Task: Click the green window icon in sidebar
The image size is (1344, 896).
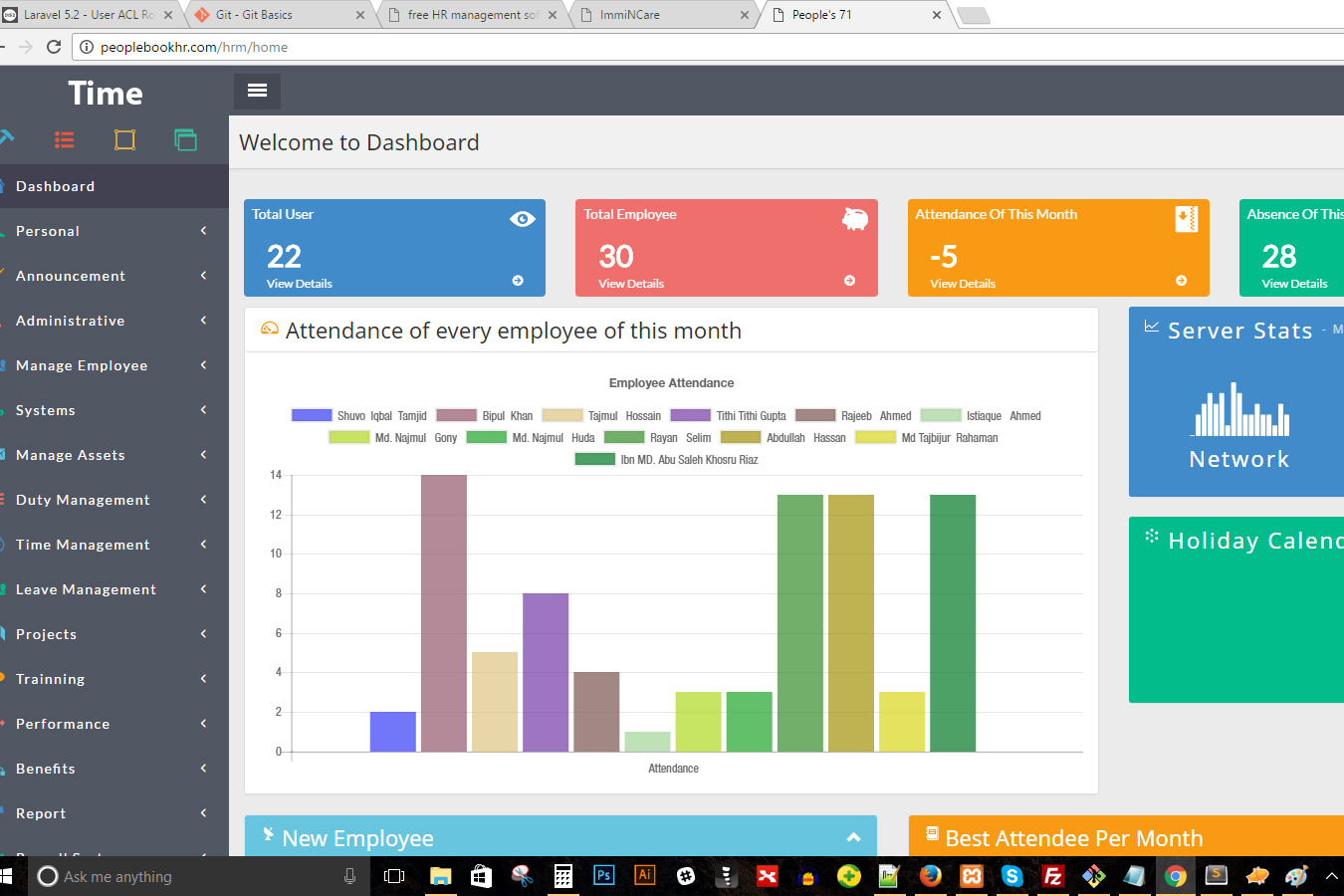Action: (185, 140)
